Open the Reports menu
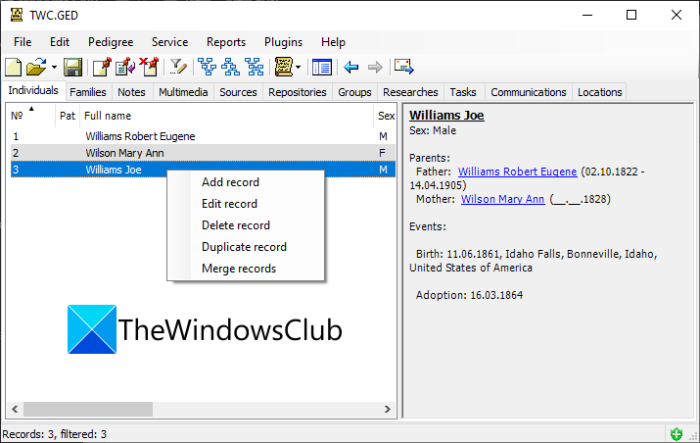Image resolution: width=700 pixels, height=443 pixels. coord(226,42)
